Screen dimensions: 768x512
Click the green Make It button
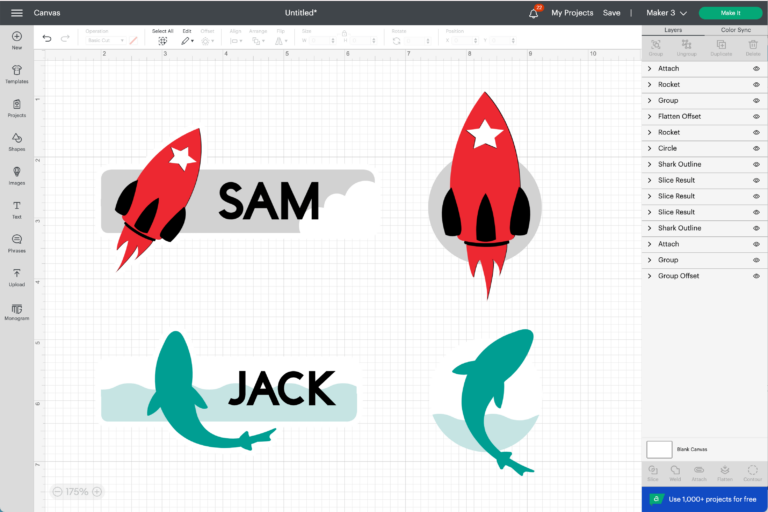coord(730,13)
